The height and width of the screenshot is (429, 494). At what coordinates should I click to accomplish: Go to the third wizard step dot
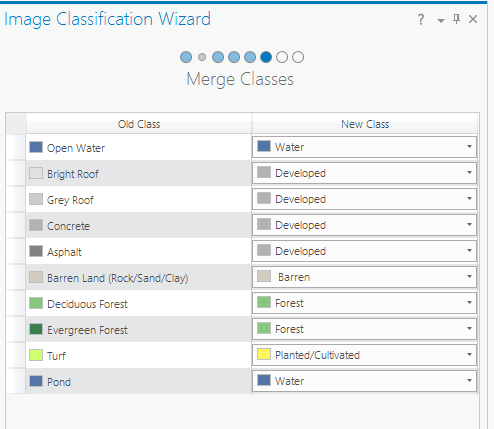218,57
